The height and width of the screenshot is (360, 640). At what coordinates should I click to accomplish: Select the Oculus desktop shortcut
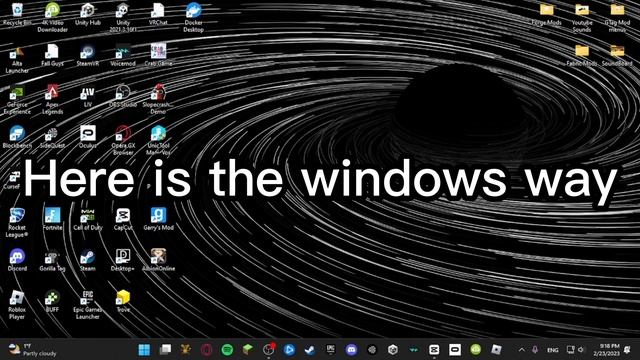click(x=88, y=138)
